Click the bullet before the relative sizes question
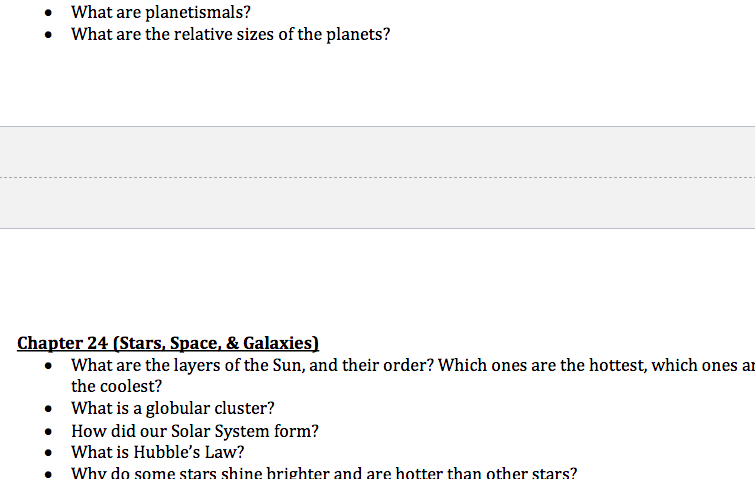 point(48,35)
